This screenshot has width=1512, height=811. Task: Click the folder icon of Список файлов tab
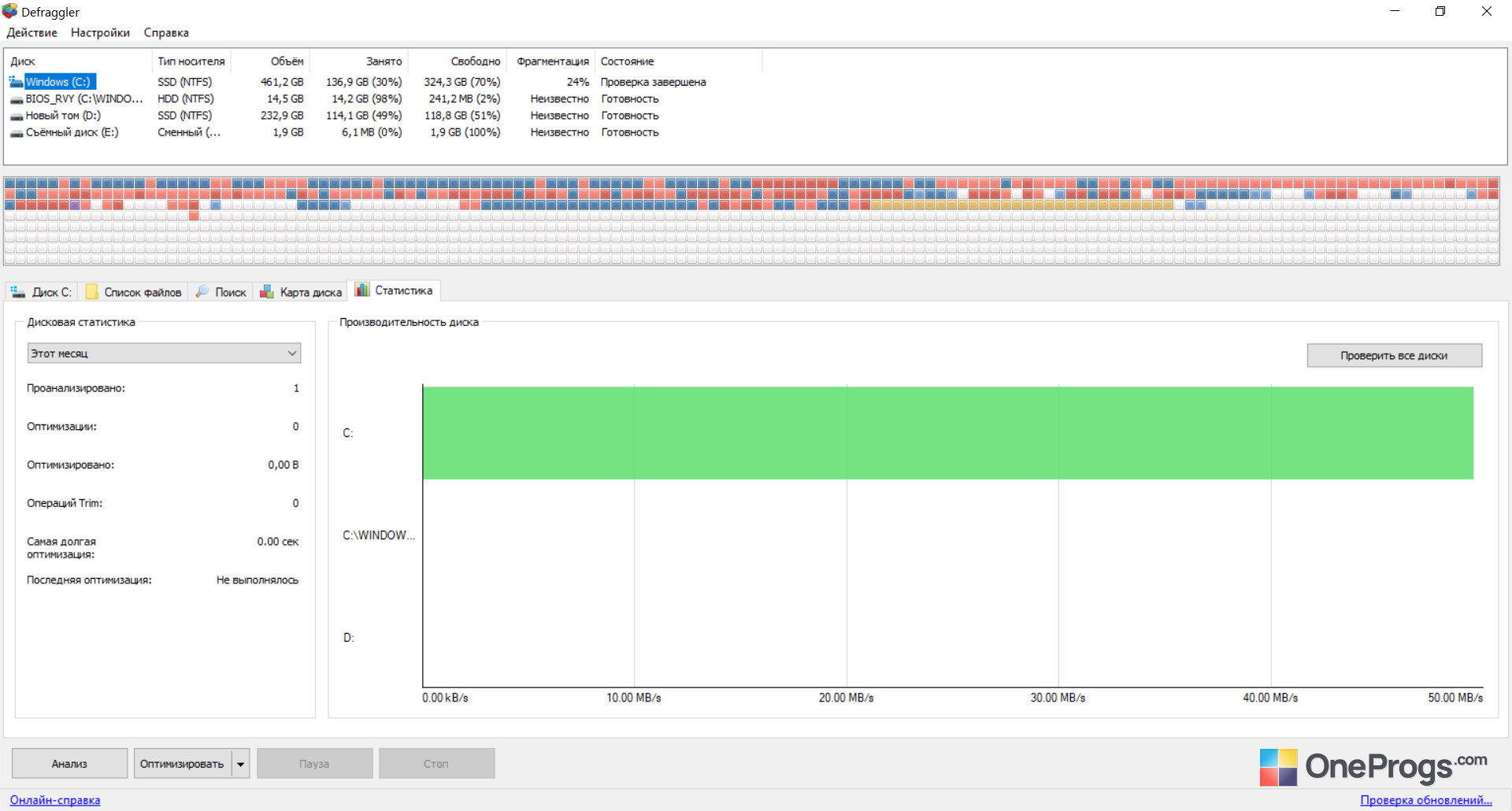[x=91, y=292]
